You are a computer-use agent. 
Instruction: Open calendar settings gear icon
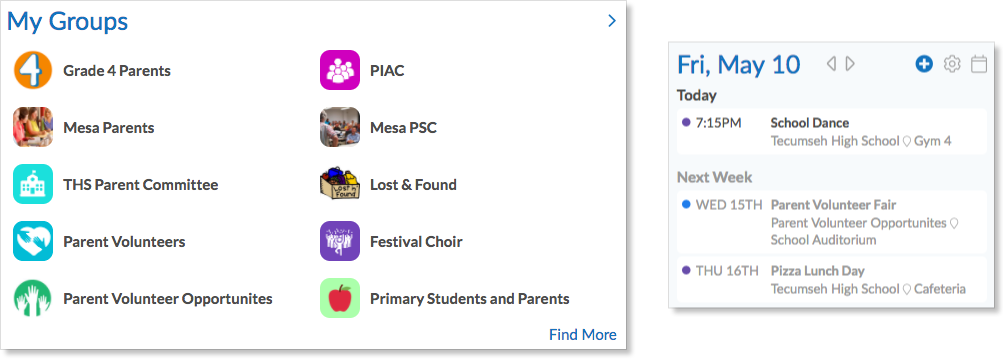point(952,64)
